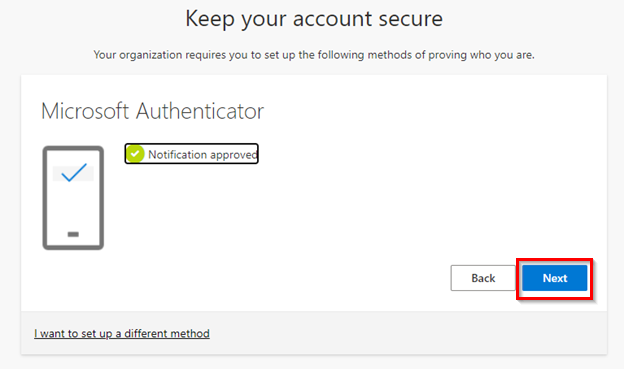Go back with the Back button
The width and height of the screenshot is (624, 369).
(x=483, y=278)
